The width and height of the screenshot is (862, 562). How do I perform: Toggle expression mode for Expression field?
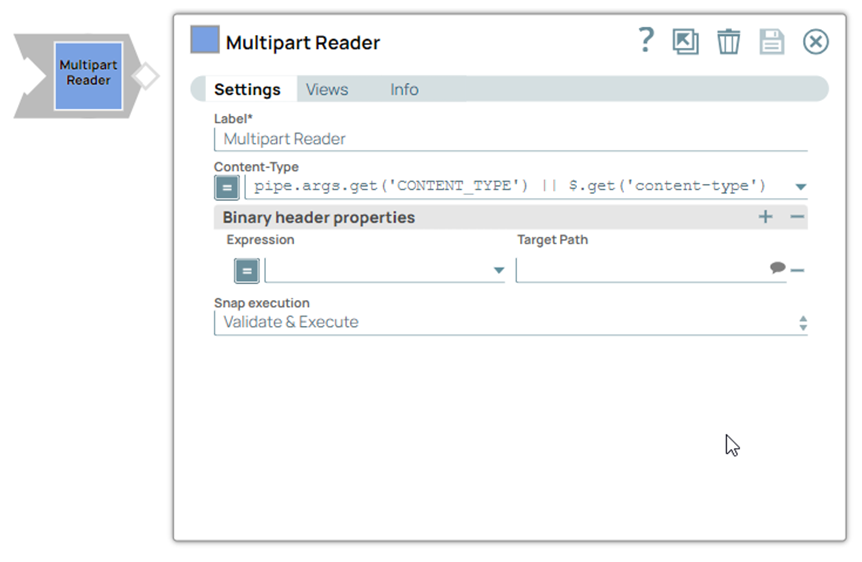(x=246, y=270)
